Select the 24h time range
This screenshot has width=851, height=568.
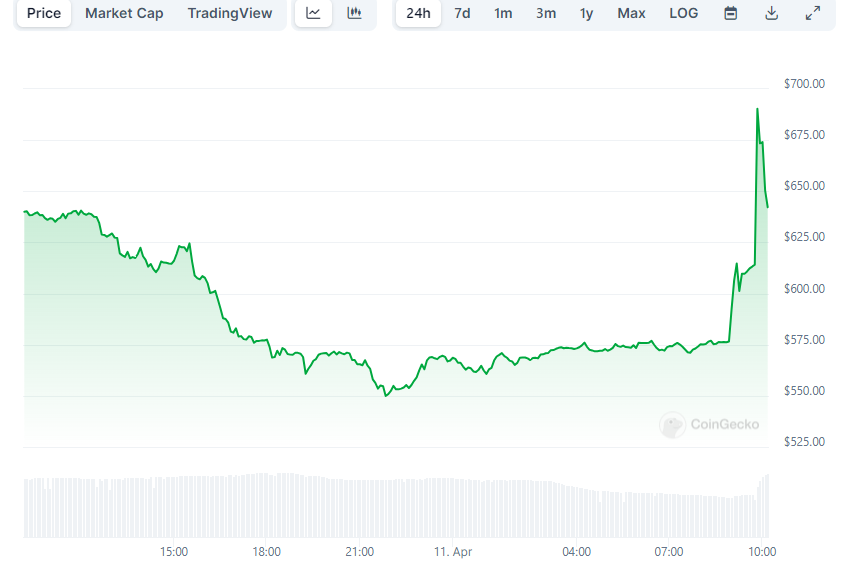418,13
